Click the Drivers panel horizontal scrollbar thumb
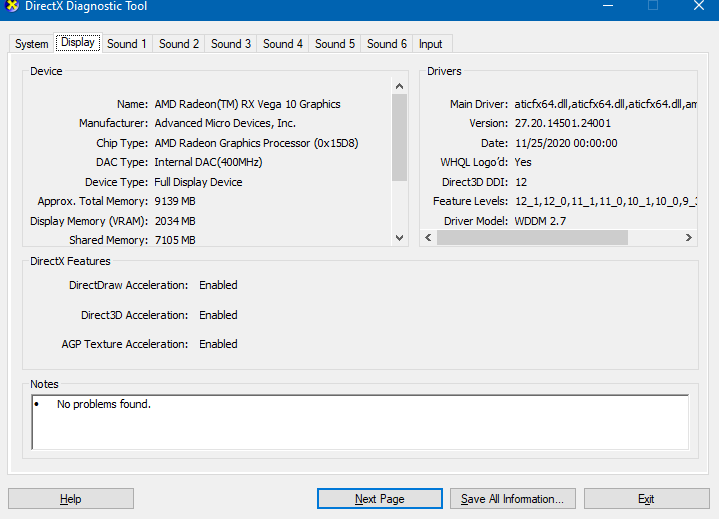The width and height of the screenshot is (719, 519). point(532,237)
